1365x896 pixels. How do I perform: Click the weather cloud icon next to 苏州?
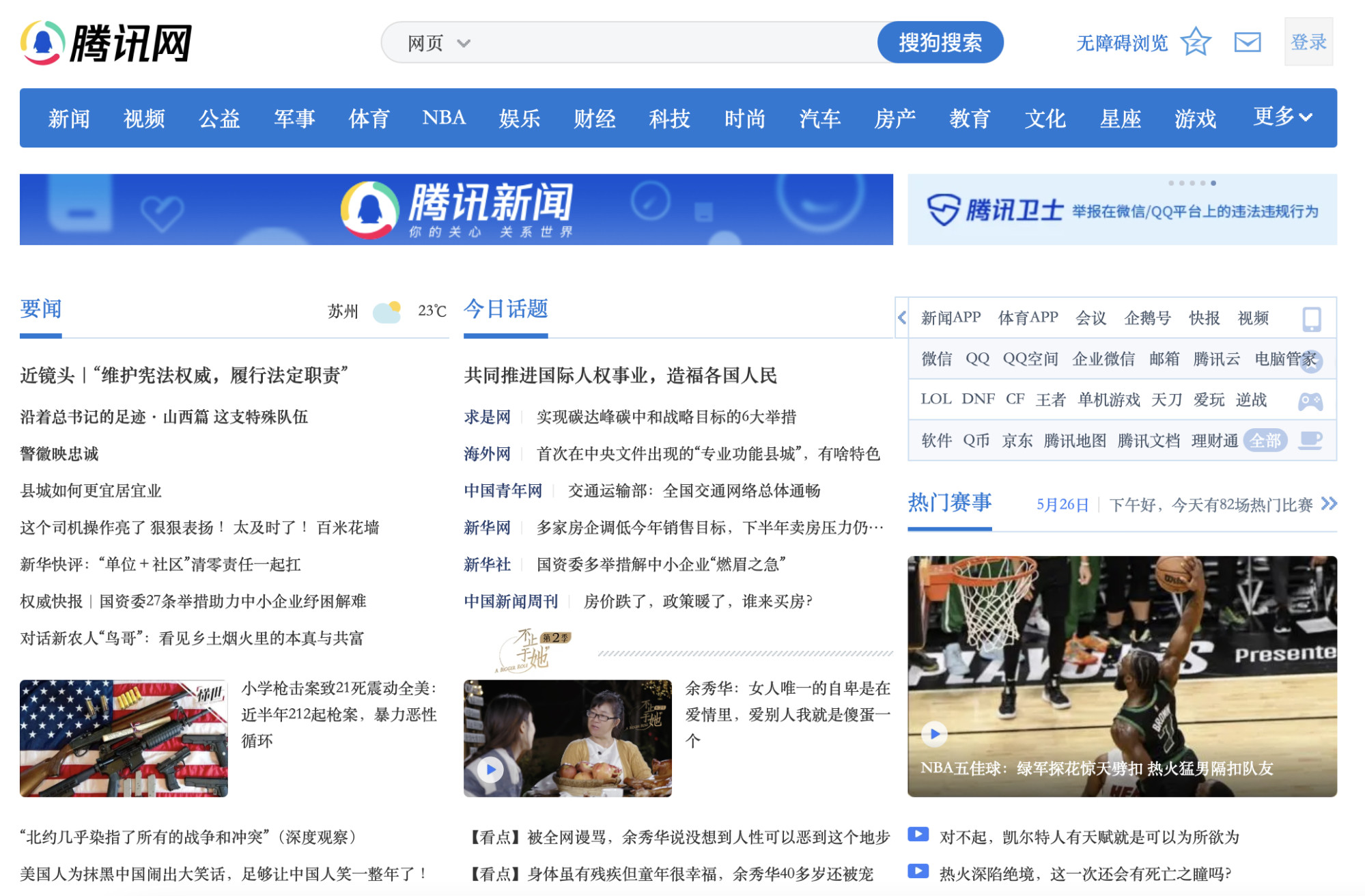coord(387,312)
